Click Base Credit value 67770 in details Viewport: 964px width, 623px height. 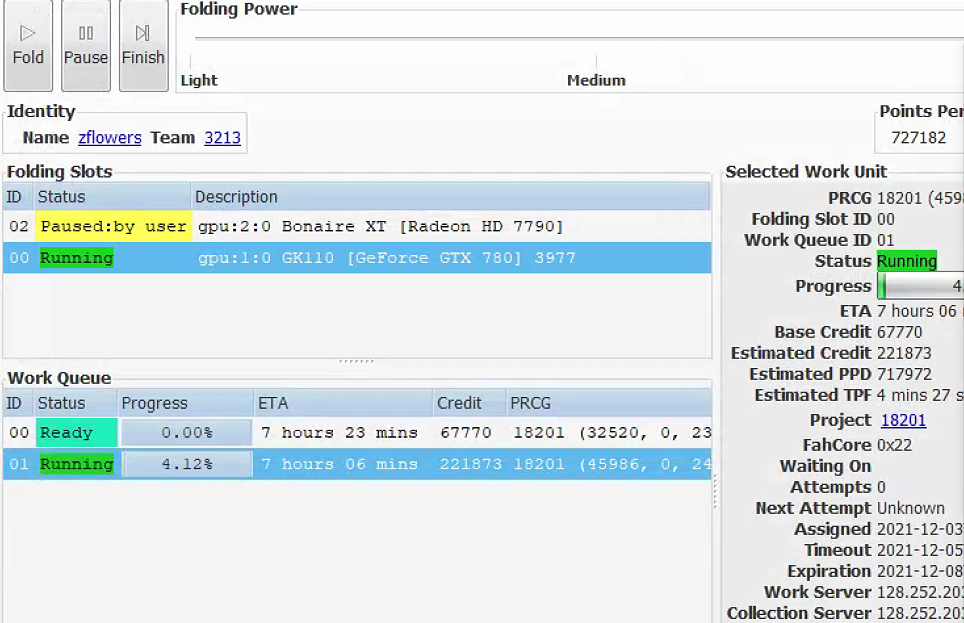tap(899, 332)
